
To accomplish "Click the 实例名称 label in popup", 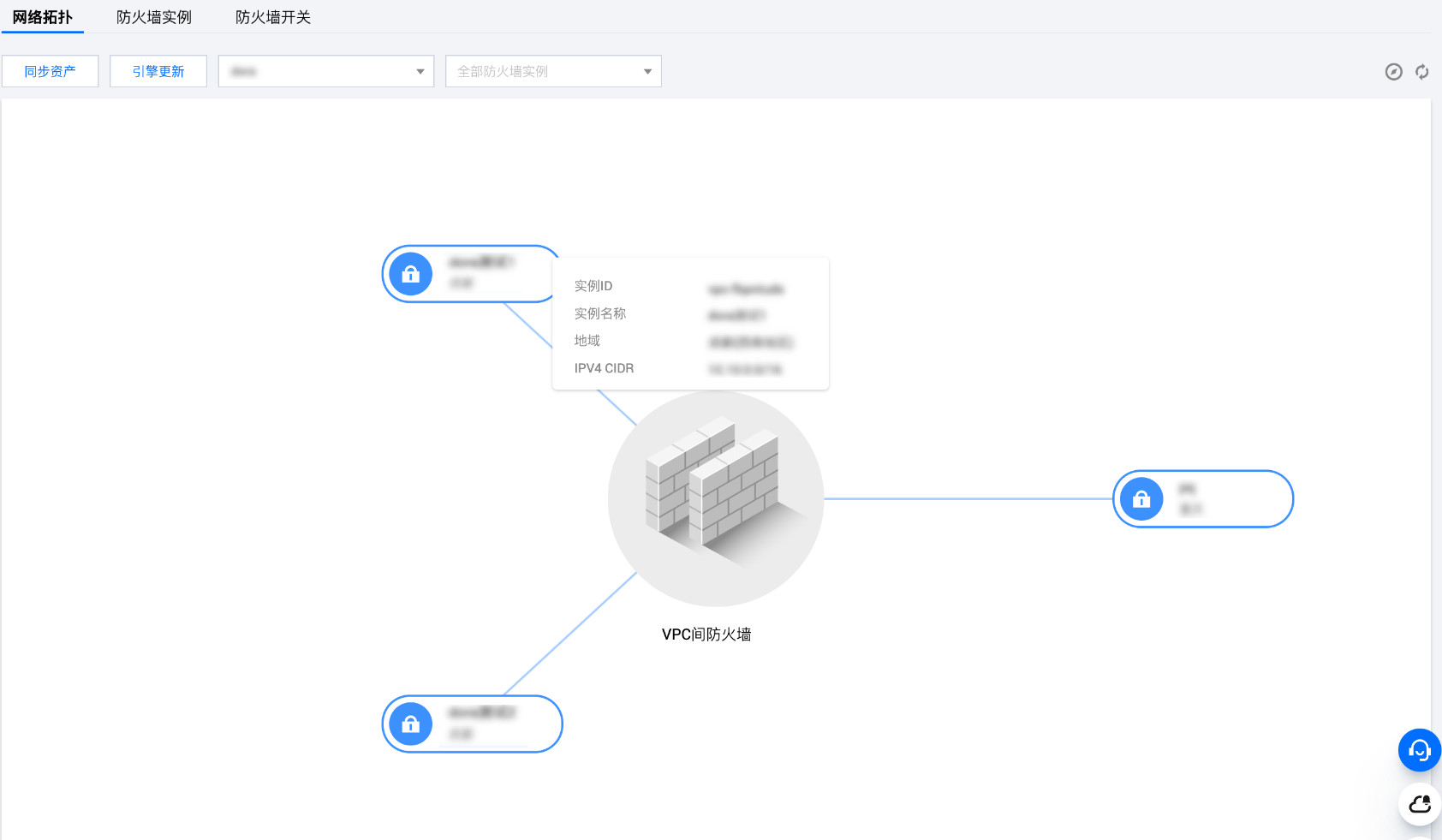I will click(600, 313).
